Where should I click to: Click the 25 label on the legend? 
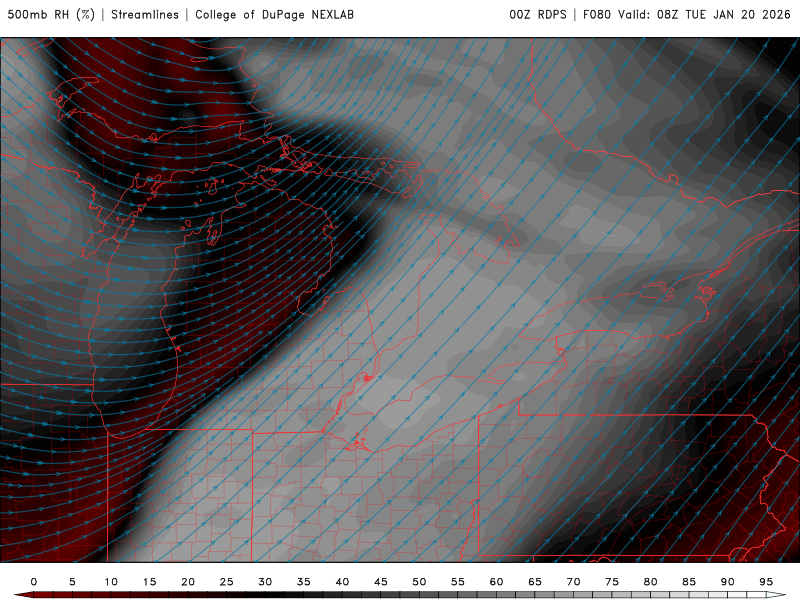(x=227, y=582)
